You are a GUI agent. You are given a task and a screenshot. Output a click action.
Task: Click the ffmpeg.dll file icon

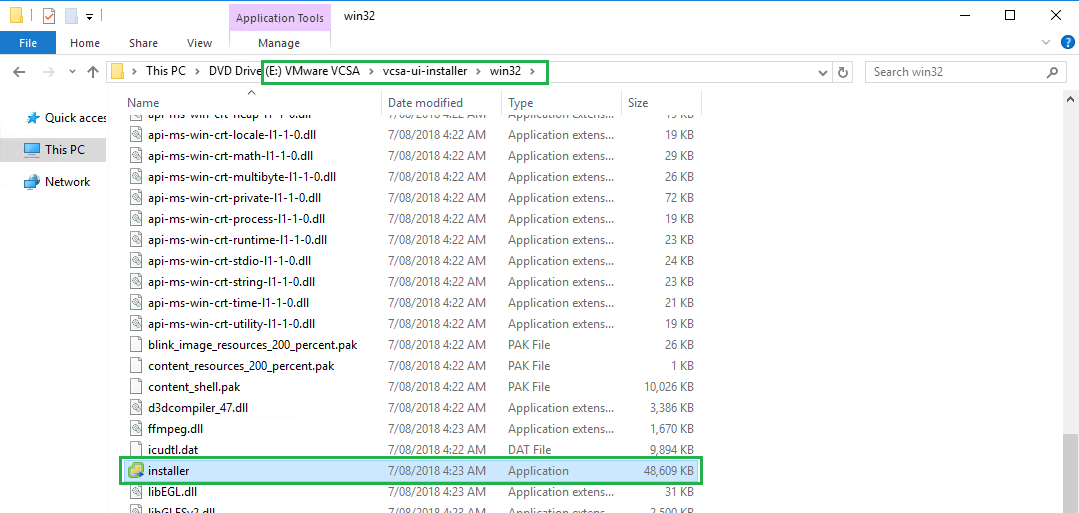click(138, 429)
